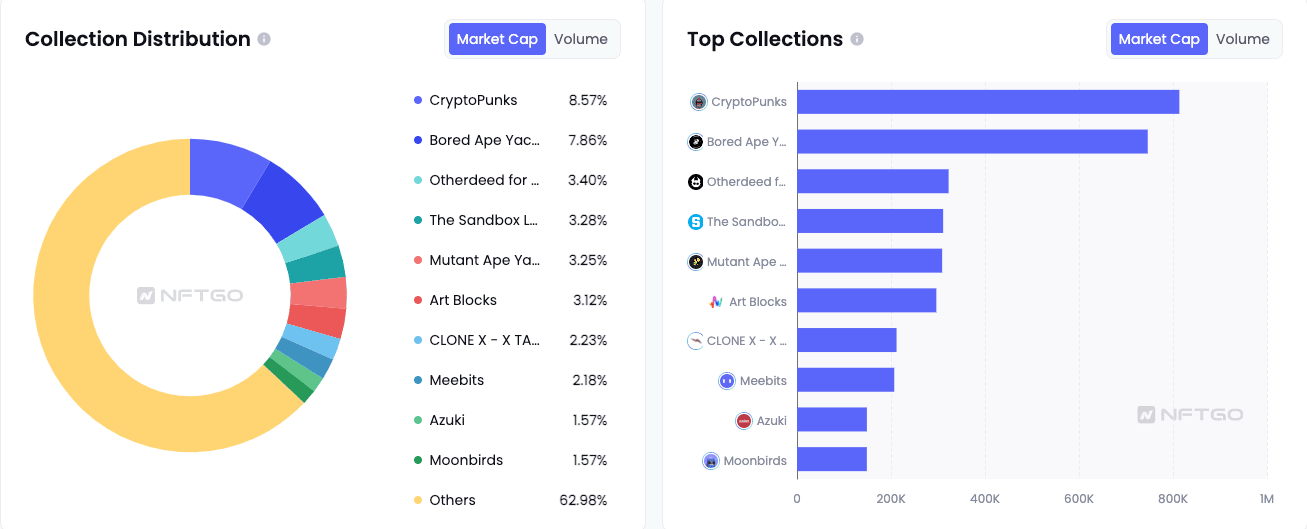The width and height of the screenshot is (1307, 529).
Task: Click info icon beside Top Collections title
Action: tap(857, 39)
